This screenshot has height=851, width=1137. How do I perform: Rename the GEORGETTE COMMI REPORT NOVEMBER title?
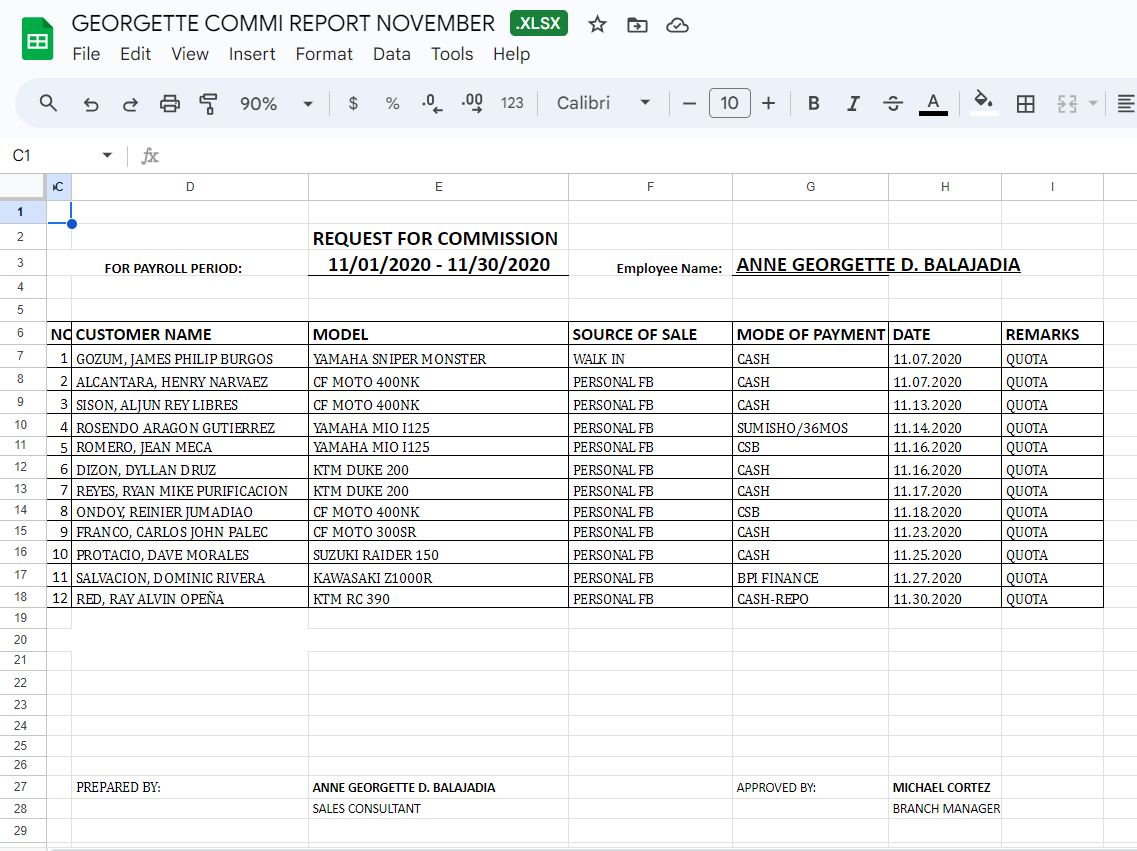[283, 23]
